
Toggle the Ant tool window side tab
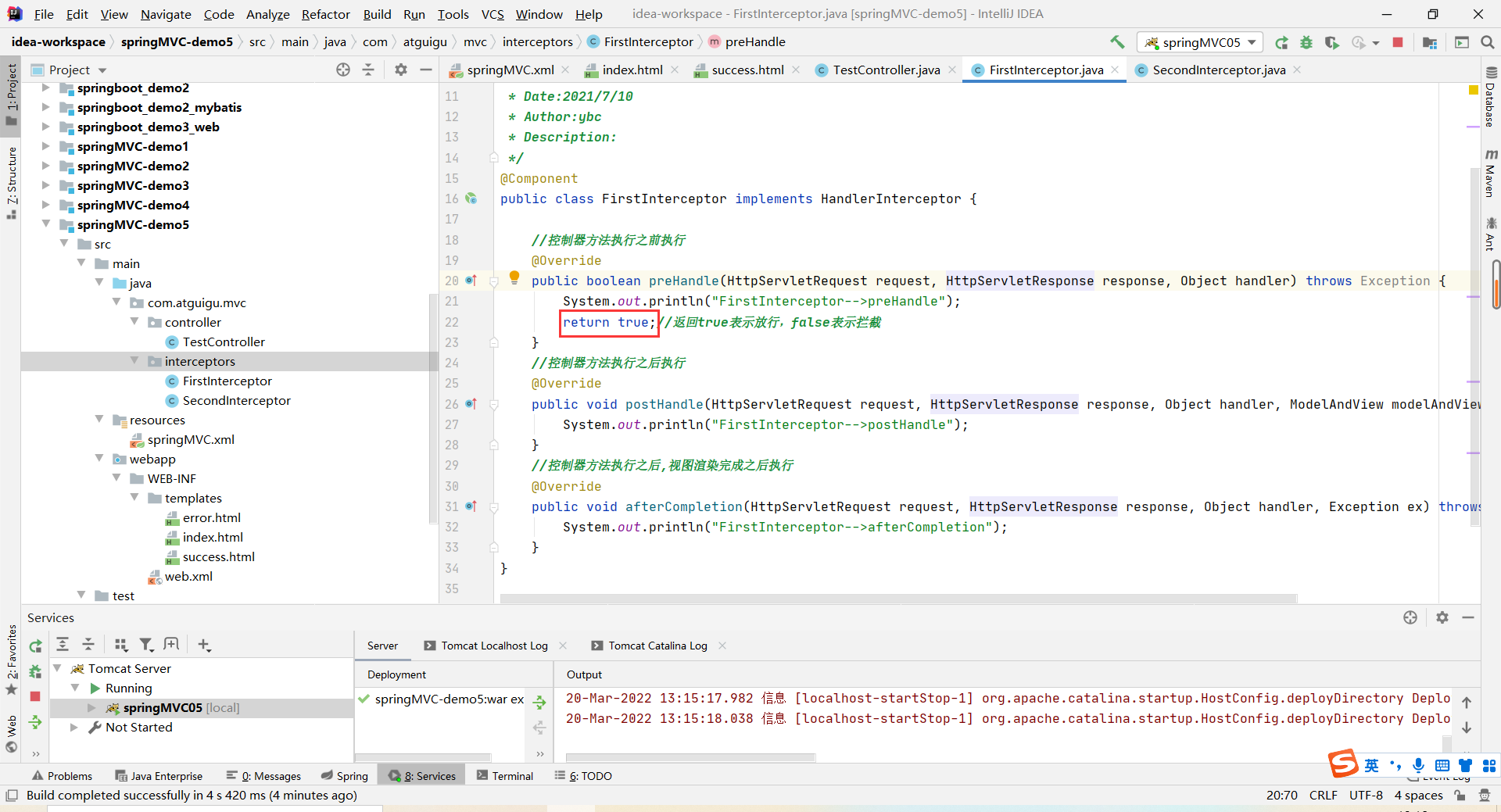[1490, 234]
